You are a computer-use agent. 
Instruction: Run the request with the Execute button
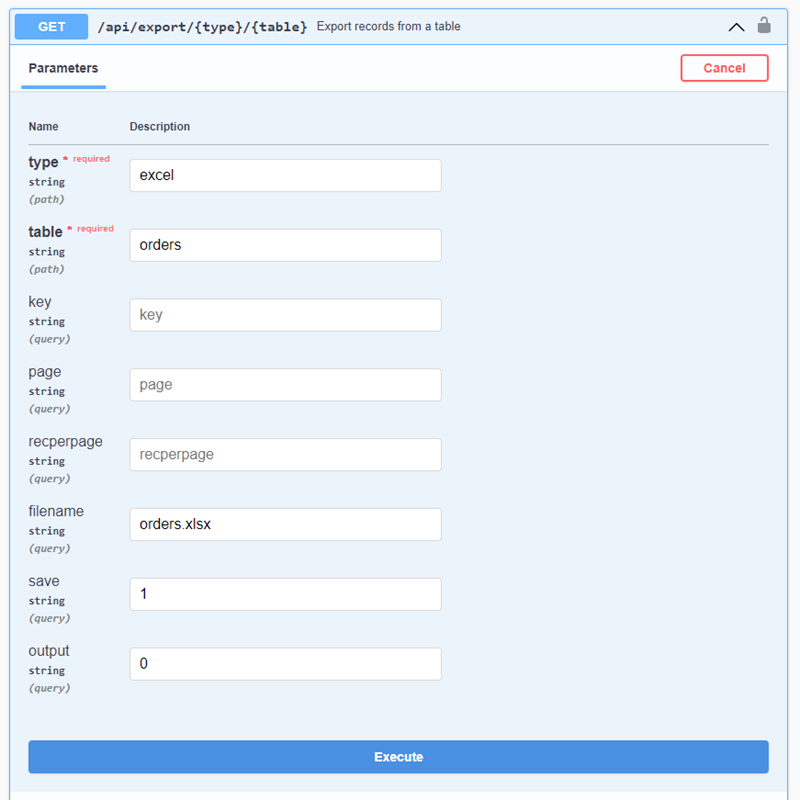pyautogui.click(x=398, y=757)
